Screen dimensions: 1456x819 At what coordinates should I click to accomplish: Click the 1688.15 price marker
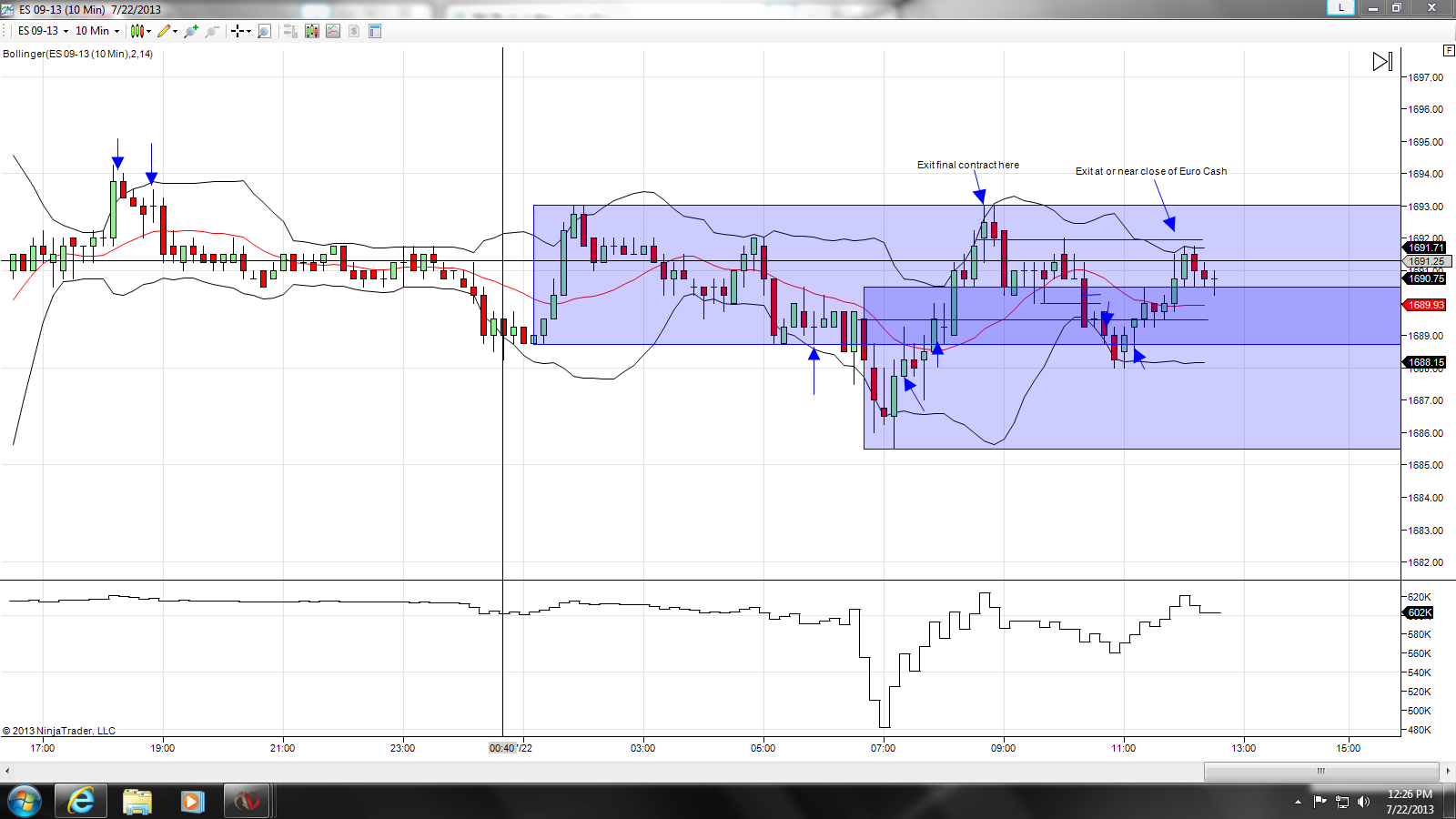(x=1426, y=362)
